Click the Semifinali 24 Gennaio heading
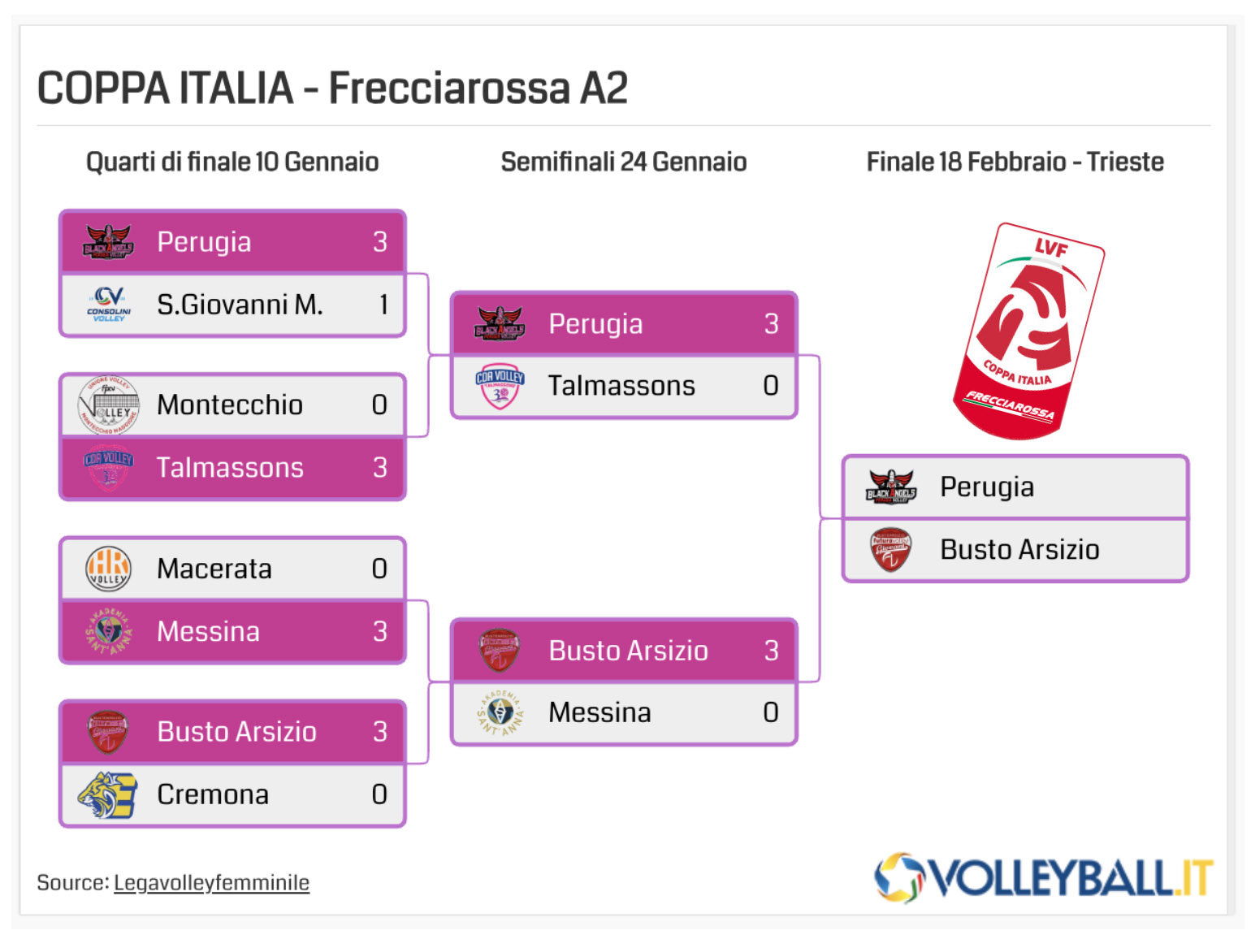 click(624, 162)
